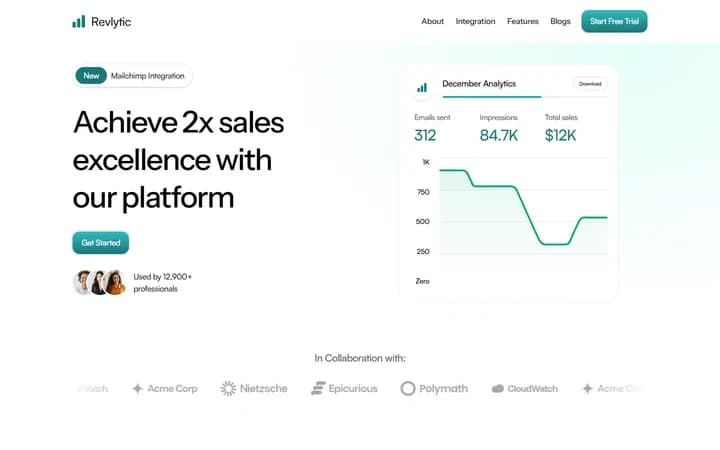The height and width of the screenshot is (450, 720).
Task: Click the Revlytic bar chart logo icon
Action: tap(79, 22)
